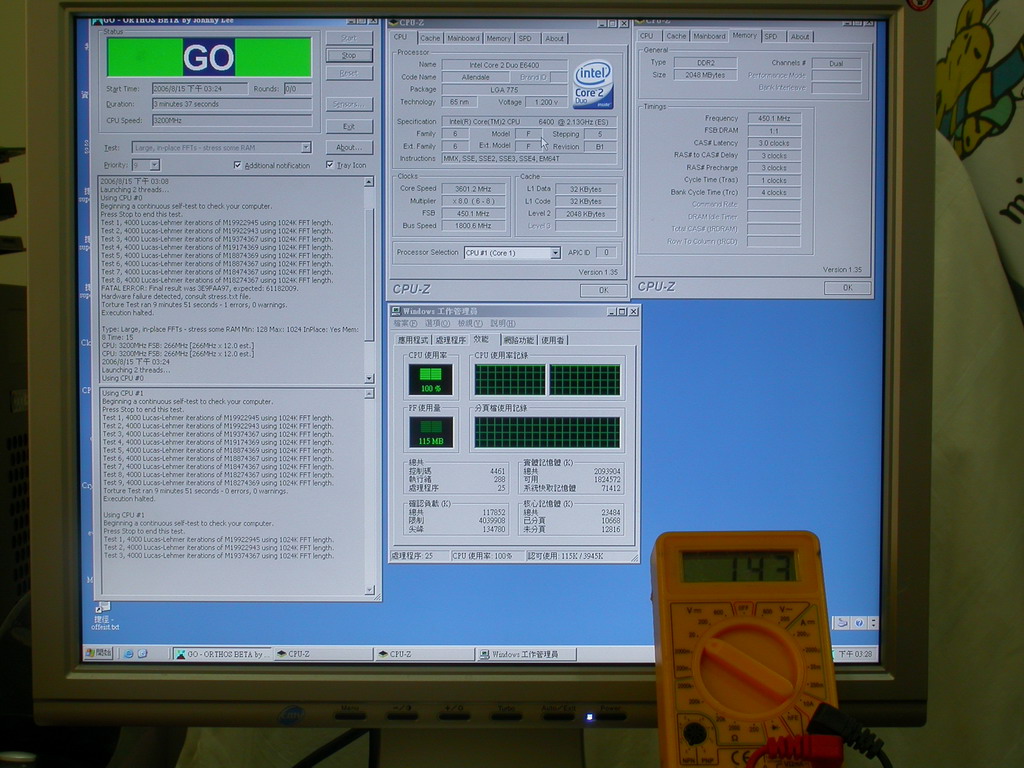This screenshot has height=768, width=1024.
Task: Click OK in the left CPU-Z window
Action: [x=603, y=290]
